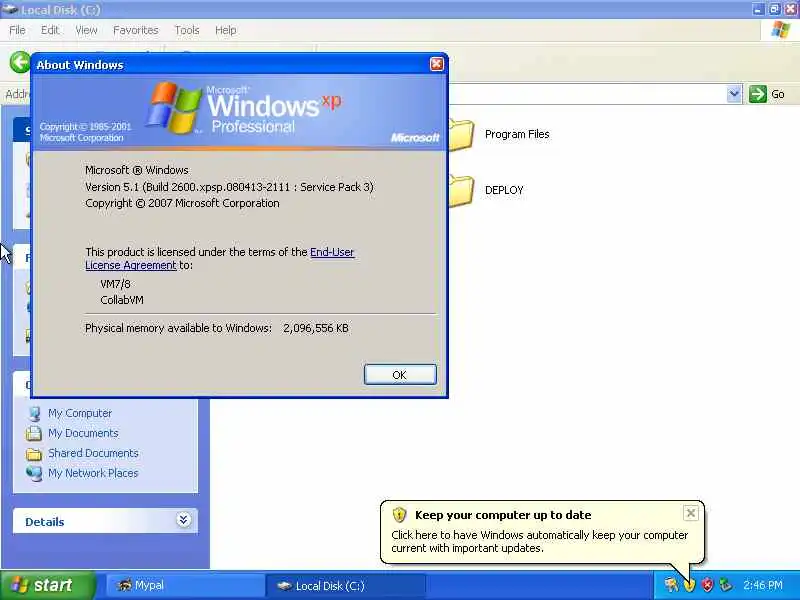The image size is (800, 600).
Task: Open My Computer link in Other Places
Action: [x=80, y=413]
